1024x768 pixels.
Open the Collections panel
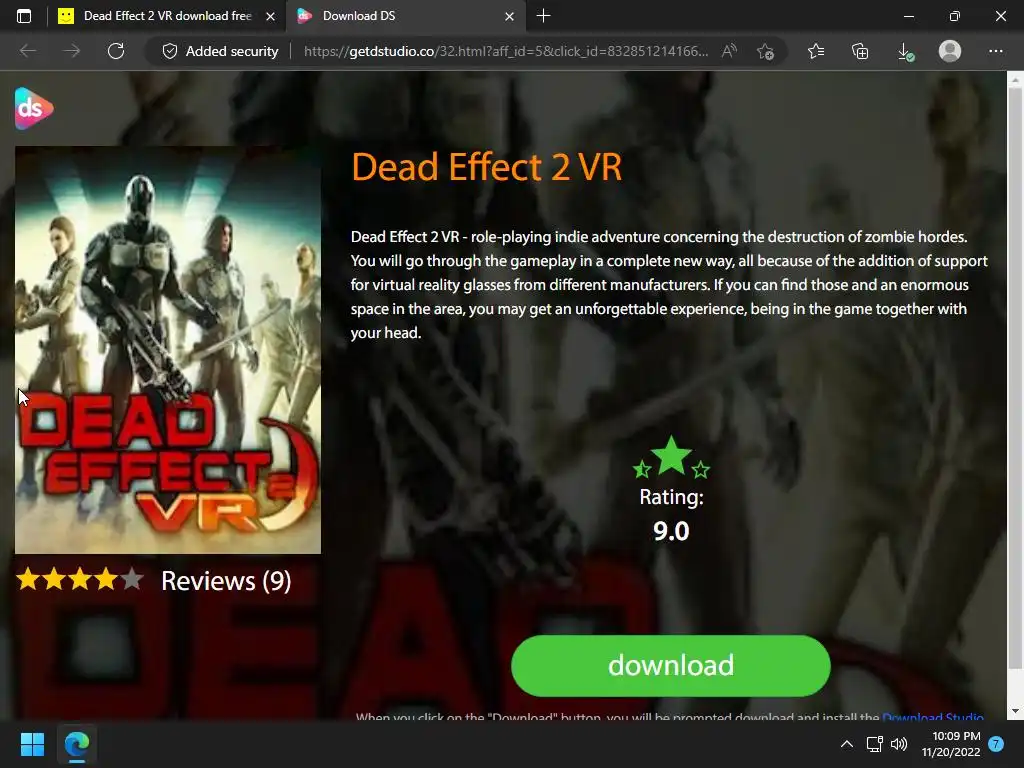tap(860, 51)
